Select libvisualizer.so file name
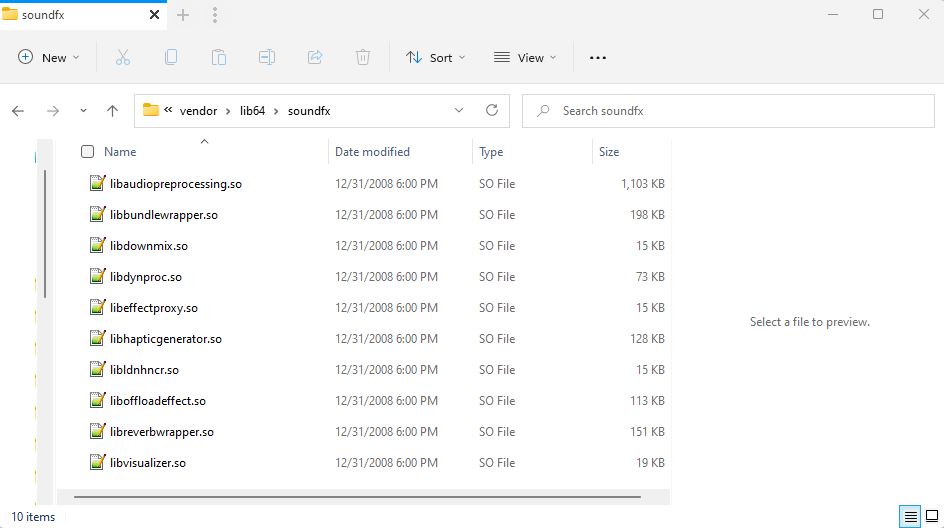This screenshot has height=528, width=944. coord(148,462)
